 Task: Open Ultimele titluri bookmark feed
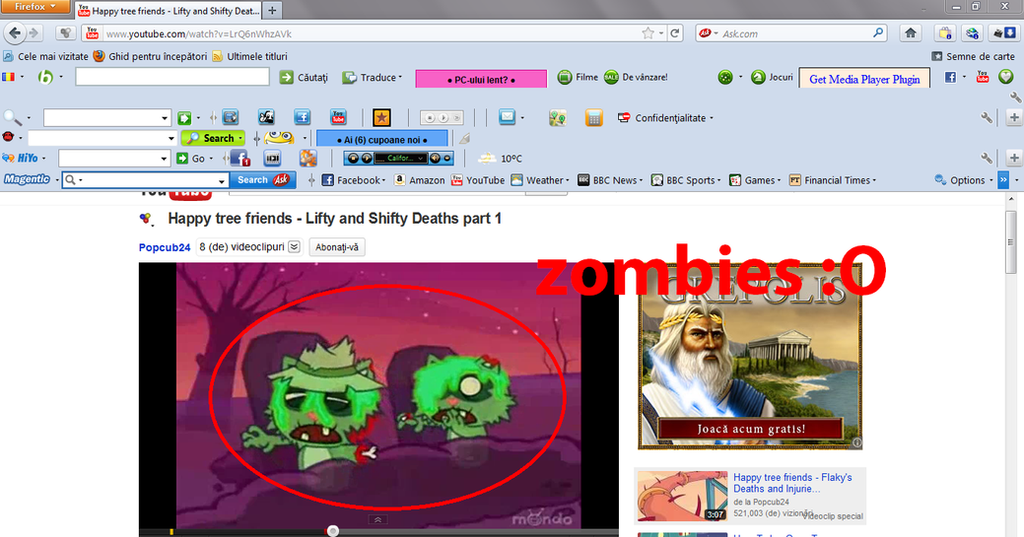tap(249, 56)
